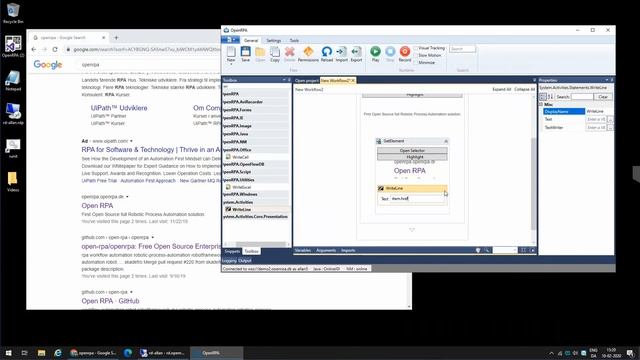Expand the OpenRPA.Java toolbox category
The width and height of the screenshot is (640, 360).
[256, 133]
